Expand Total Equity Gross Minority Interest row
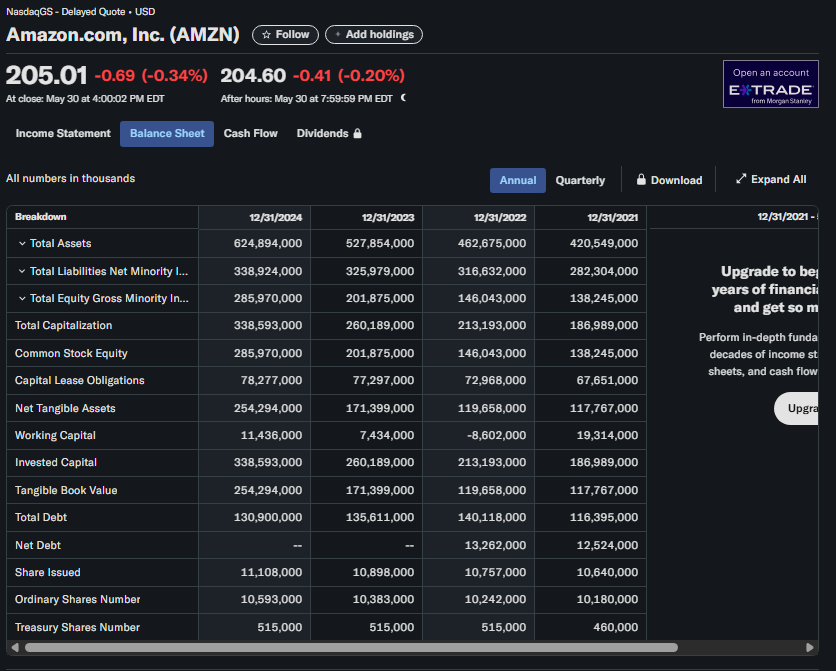Image resolution: width=836 pixels, height=671 pixels. (22, 298)
